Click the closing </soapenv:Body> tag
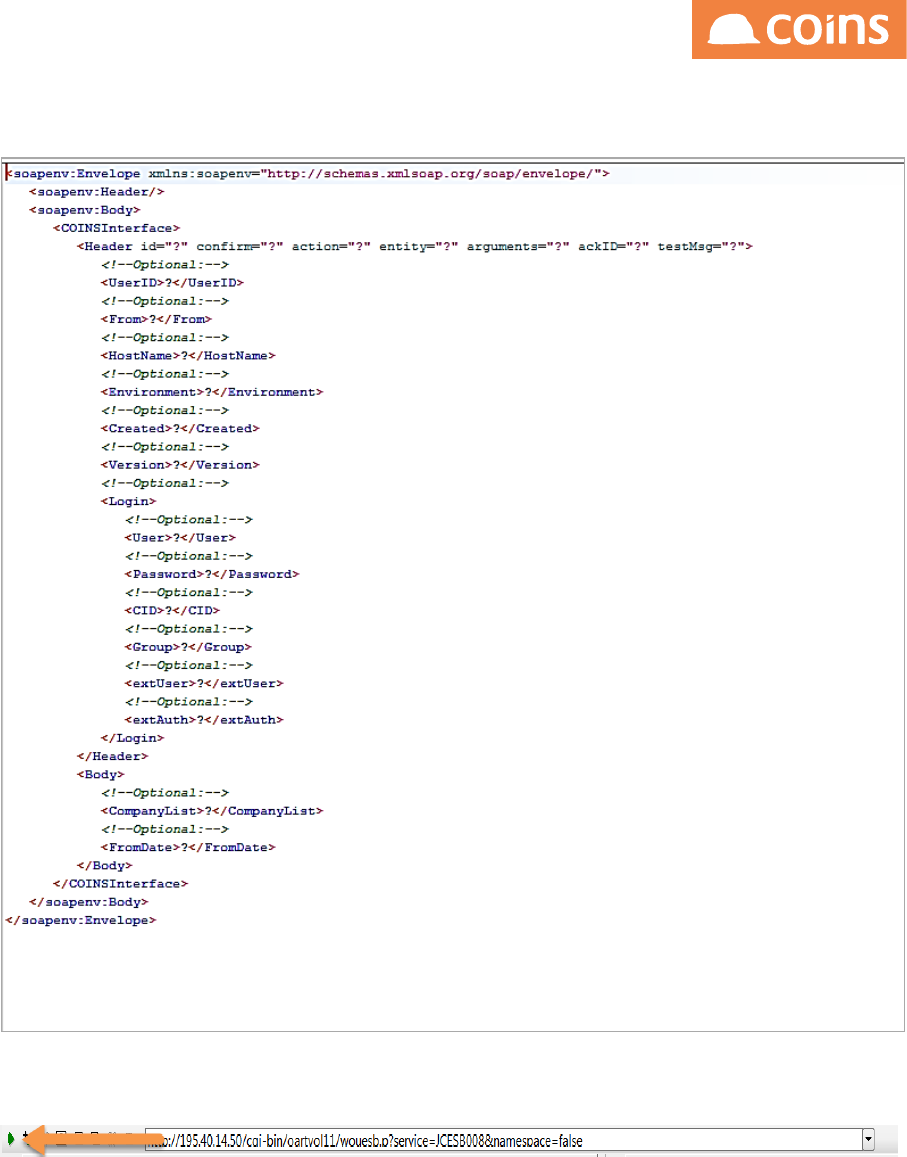This screenshot has height=1157, width=907. pyautogui.click(x=89, y=902)
